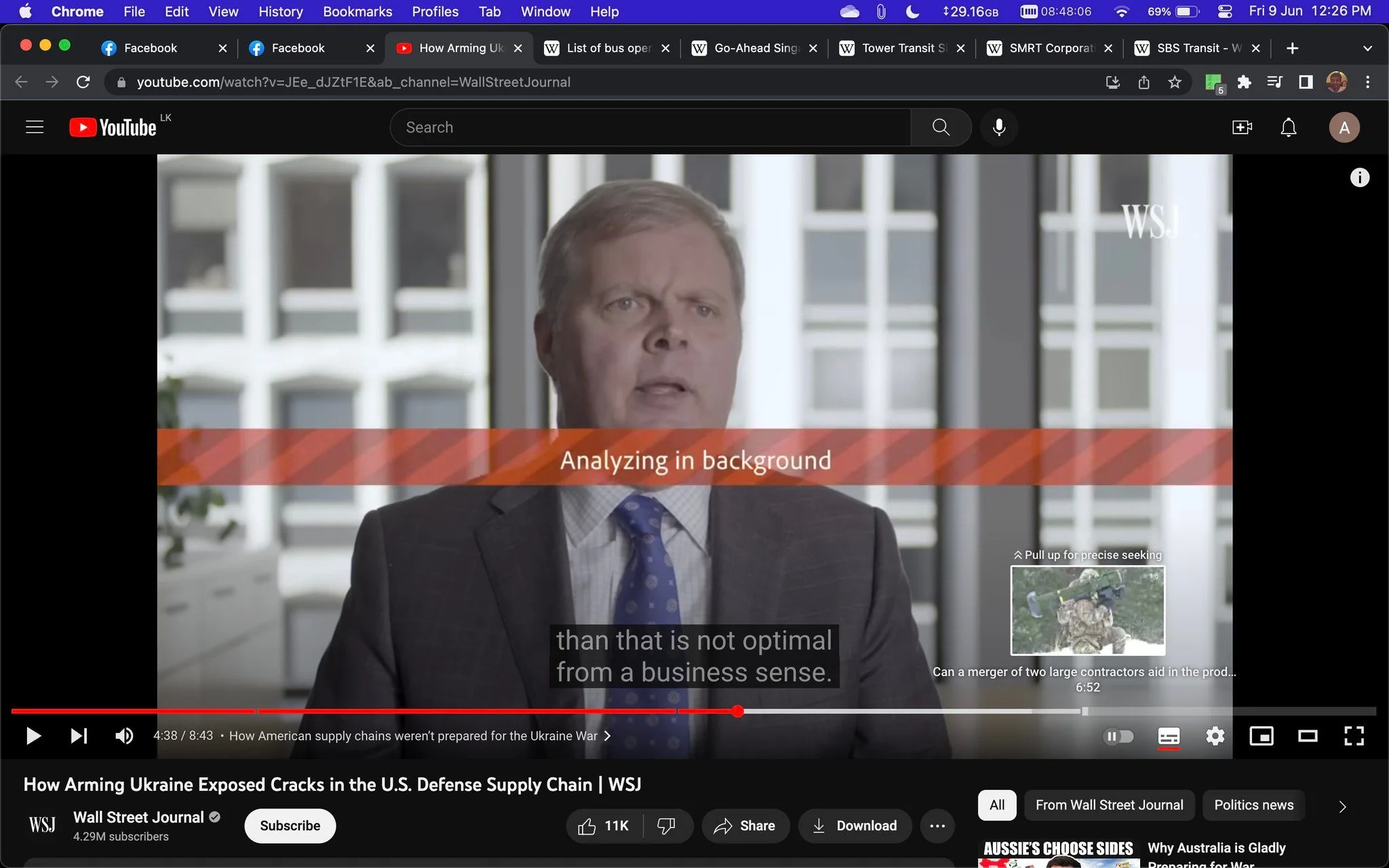Open a new tab with the plus button
The height and width of the screenshot is (868, 1389).
1292,48
